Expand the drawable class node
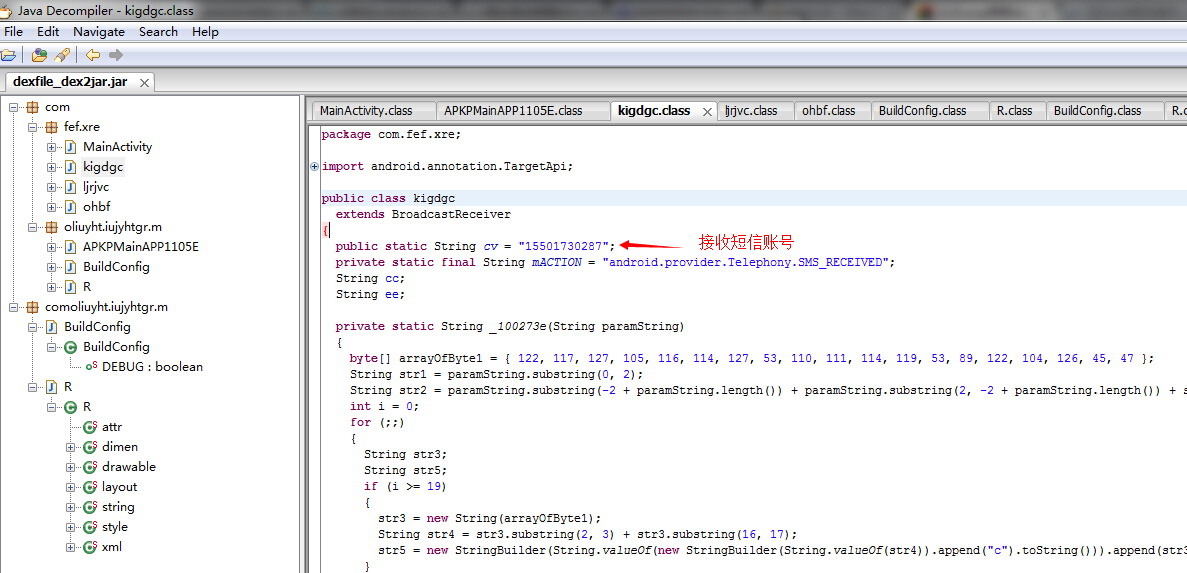 [70, 467]
